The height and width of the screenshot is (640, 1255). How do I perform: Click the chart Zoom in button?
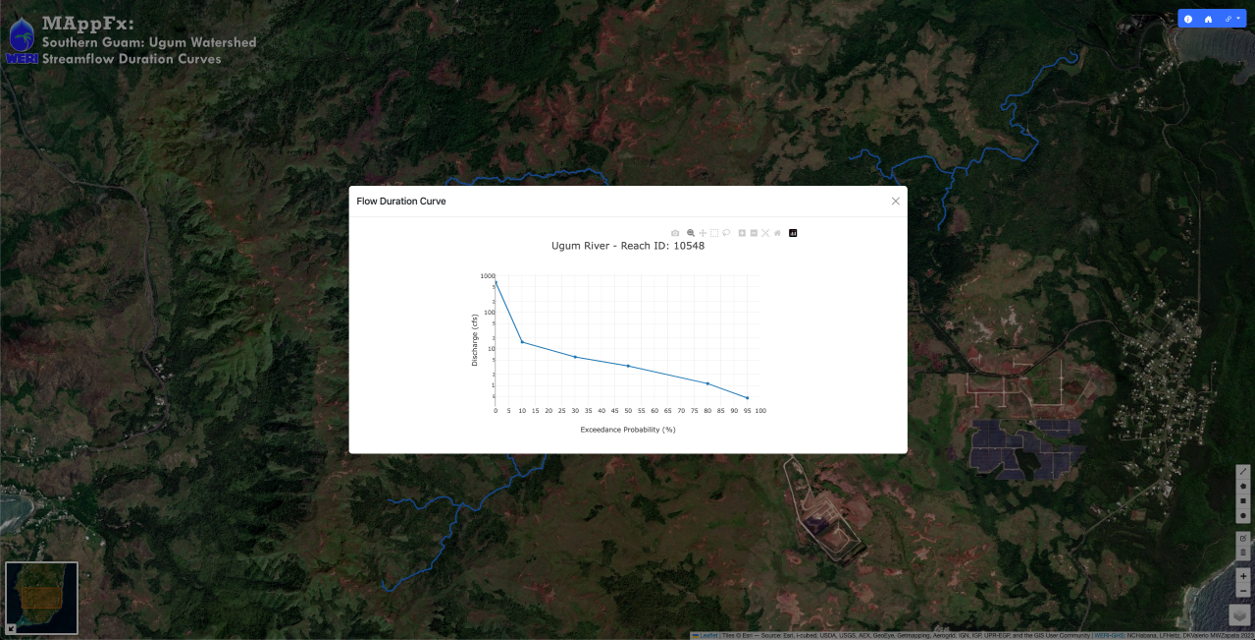coord(742,233)
